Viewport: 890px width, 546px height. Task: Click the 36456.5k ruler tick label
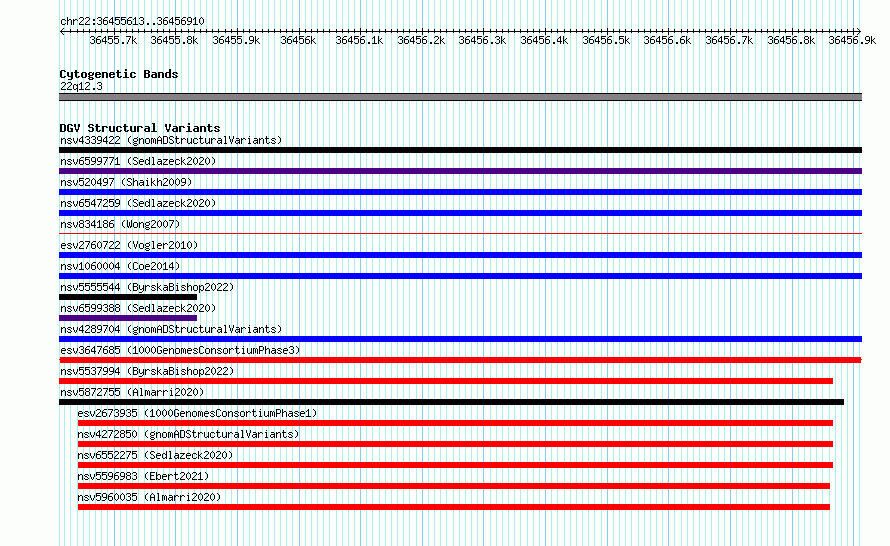[x=606, y=40]
